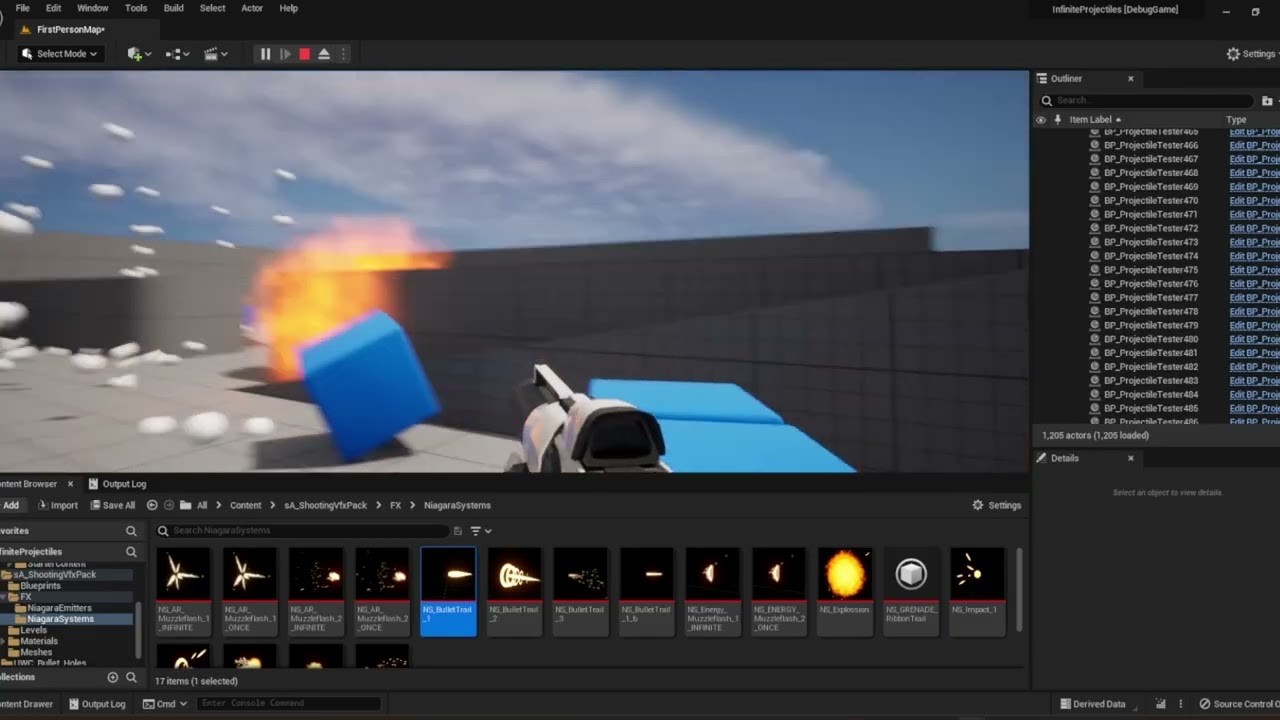Open the top-right editor Settings
Screen dimensions: 1280x720
[1251, 54]
